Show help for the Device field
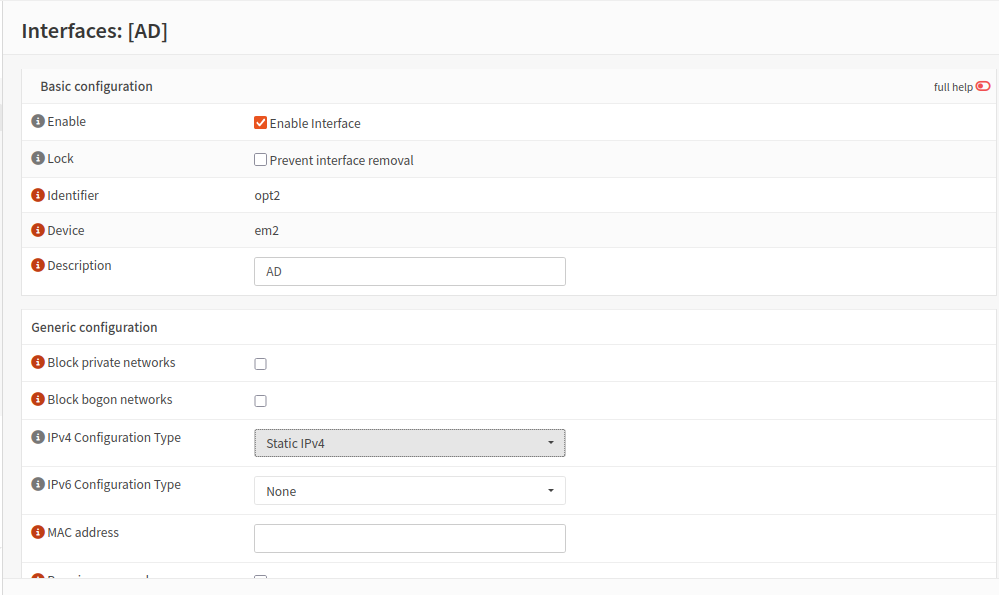The height and width of the screenshot is (595, 999). point(38,231)
